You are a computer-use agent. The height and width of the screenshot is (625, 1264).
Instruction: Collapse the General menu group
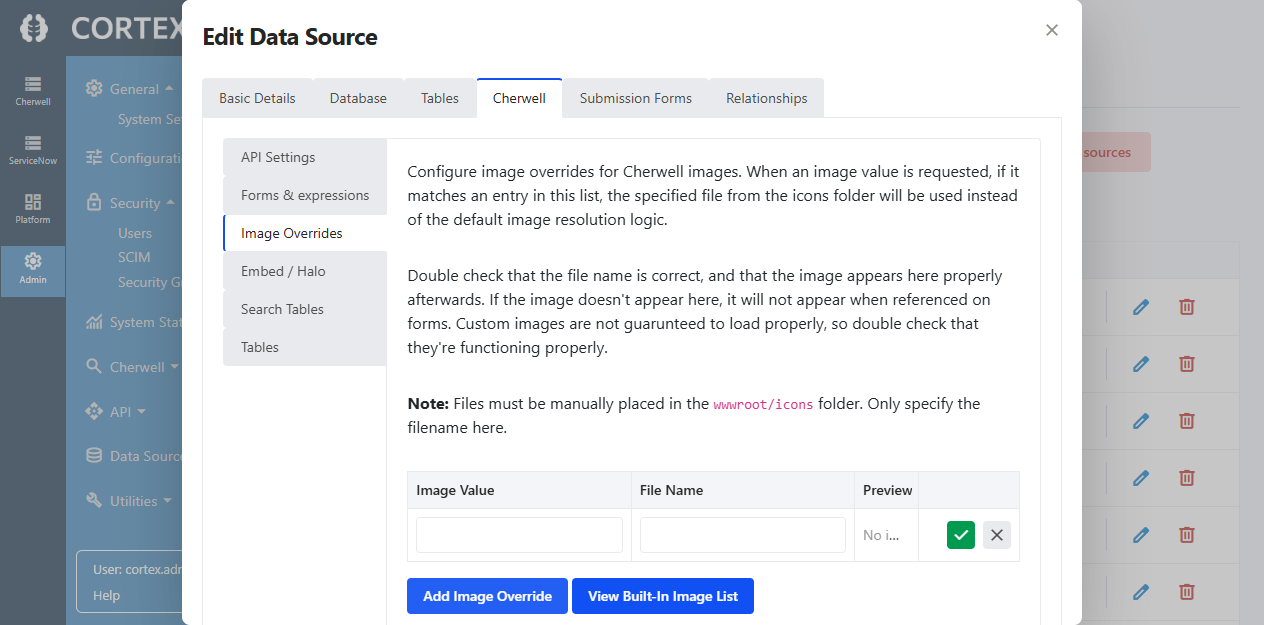click(169, 88)
